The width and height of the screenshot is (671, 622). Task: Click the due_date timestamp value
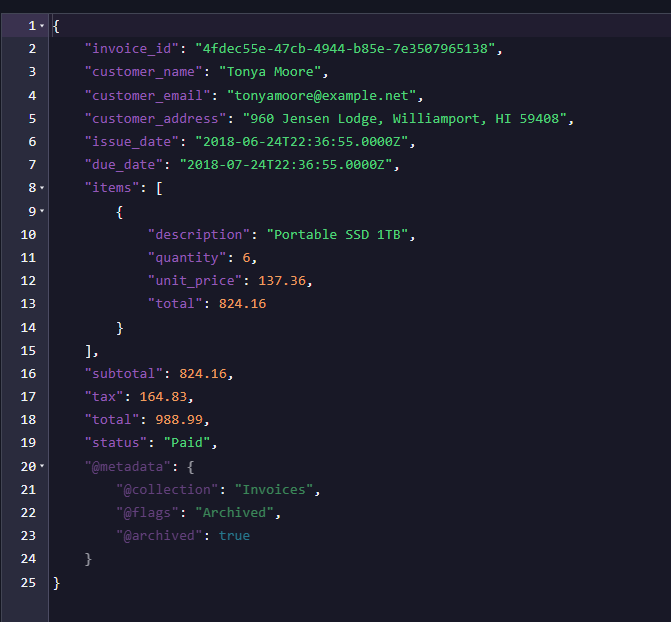288,165
